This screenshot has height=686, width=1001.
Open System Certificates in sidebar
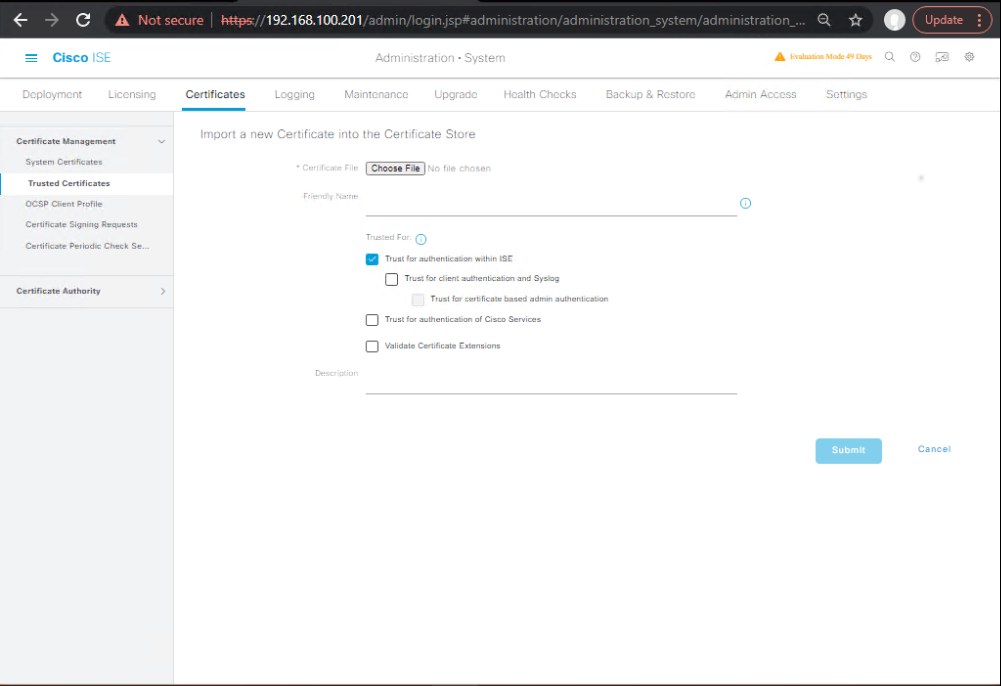64,162
